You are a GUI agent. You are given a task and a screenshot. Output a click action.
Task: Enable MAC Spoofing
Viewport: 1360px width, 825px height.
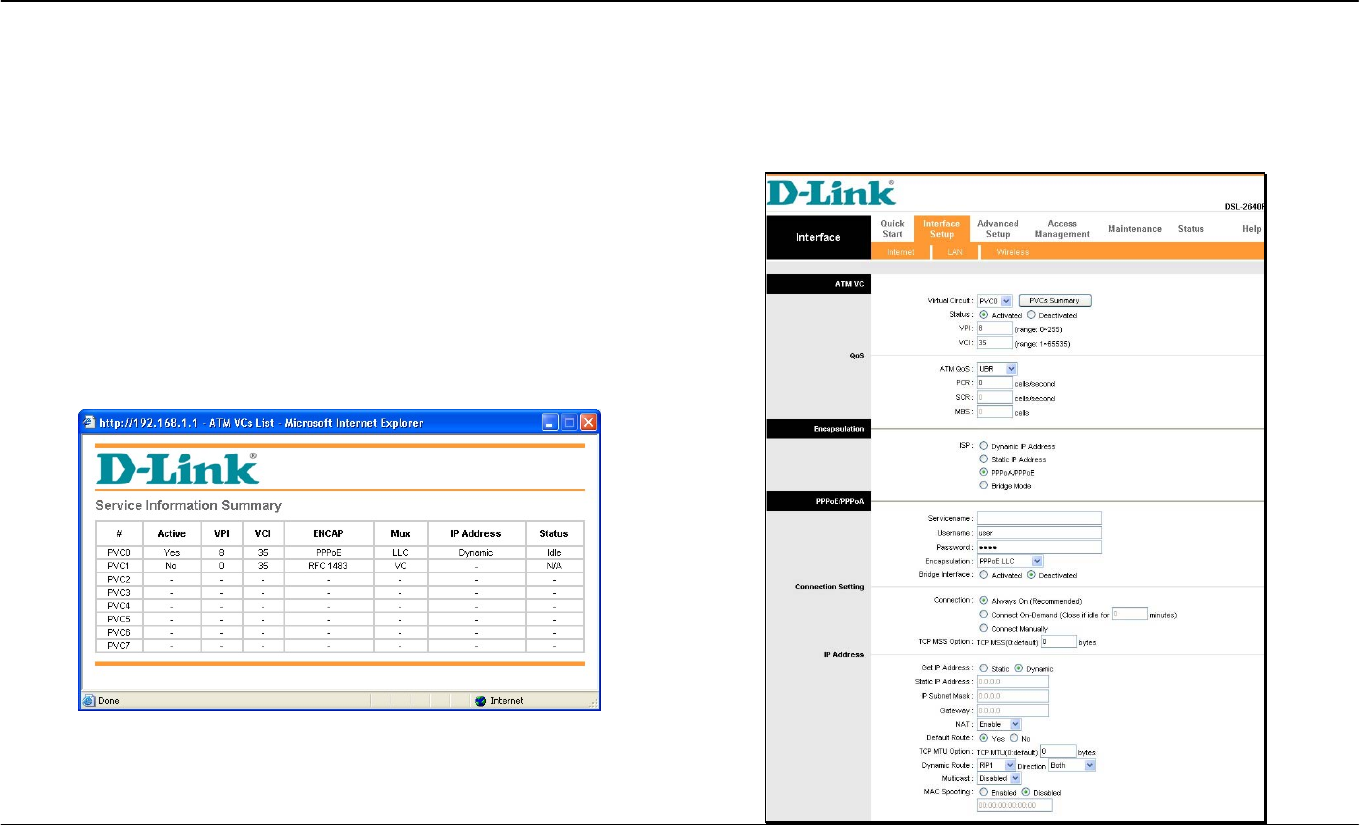coord(983,791)
